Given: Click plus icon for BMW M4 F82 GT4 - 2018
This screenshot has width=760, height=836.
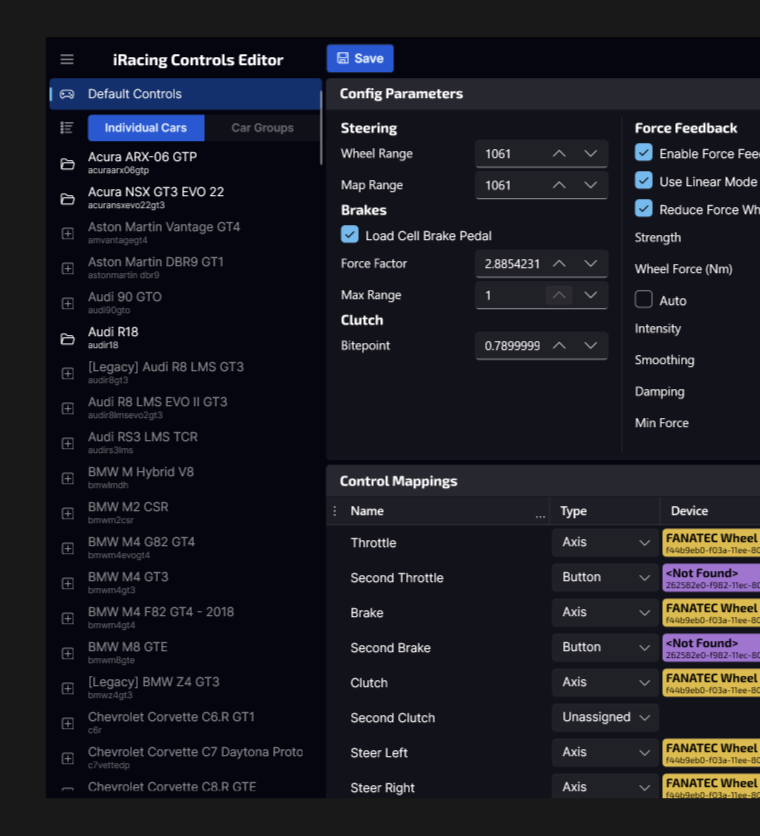Looking at the screenshot, I should pos(67,618).
